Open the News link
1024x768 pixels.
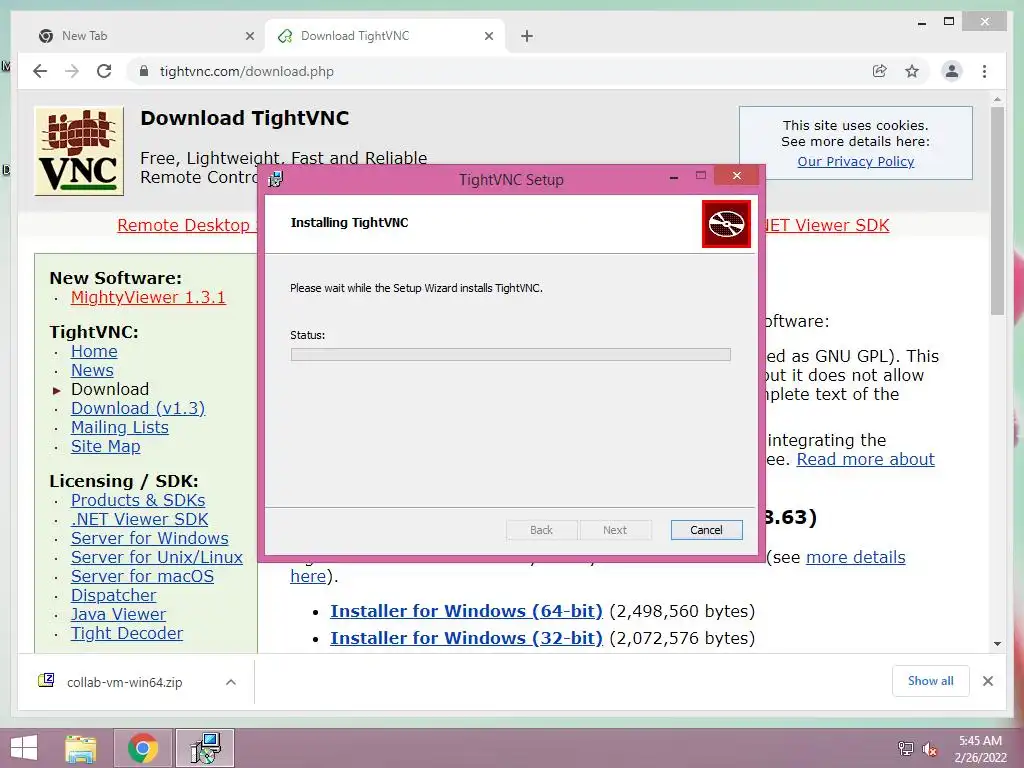[92, 370]
